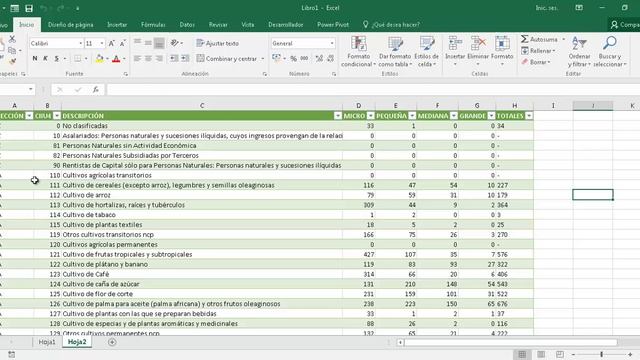Open the PEQUEÑA column filter dropdown
640x360 pixels.
tap(412, 116)
